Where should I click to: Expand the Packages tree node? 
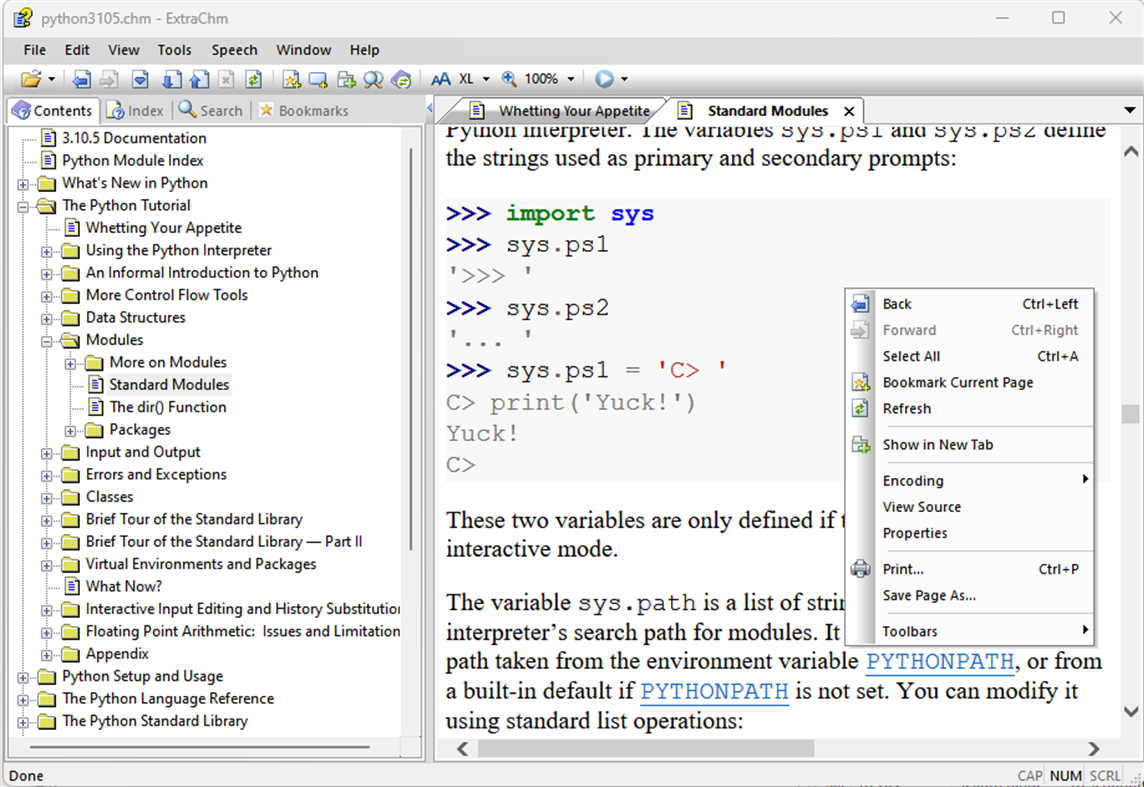pos(70,431)
